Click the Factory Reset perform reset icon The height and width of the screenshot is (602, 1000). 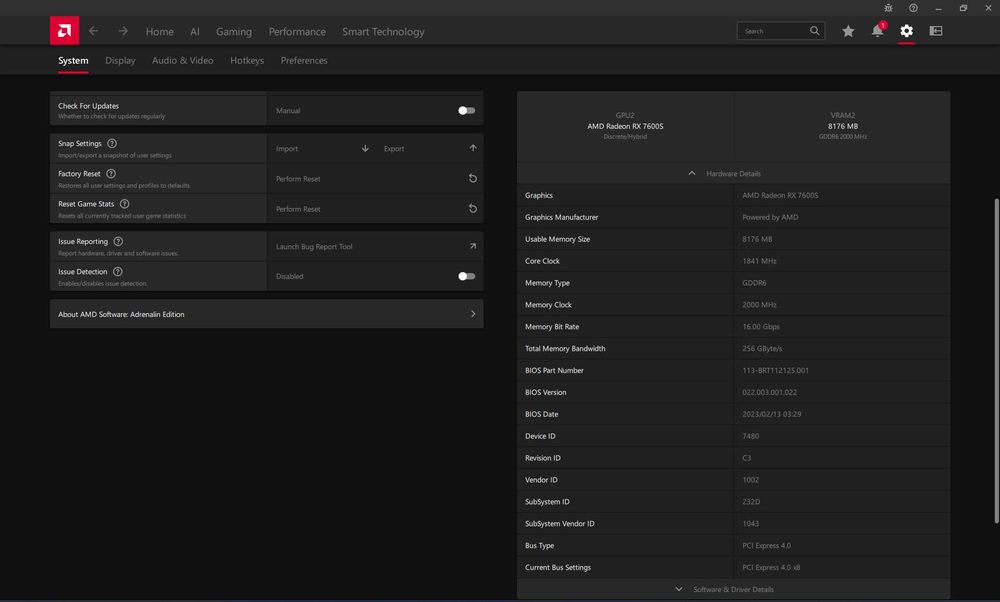[472, 179]
